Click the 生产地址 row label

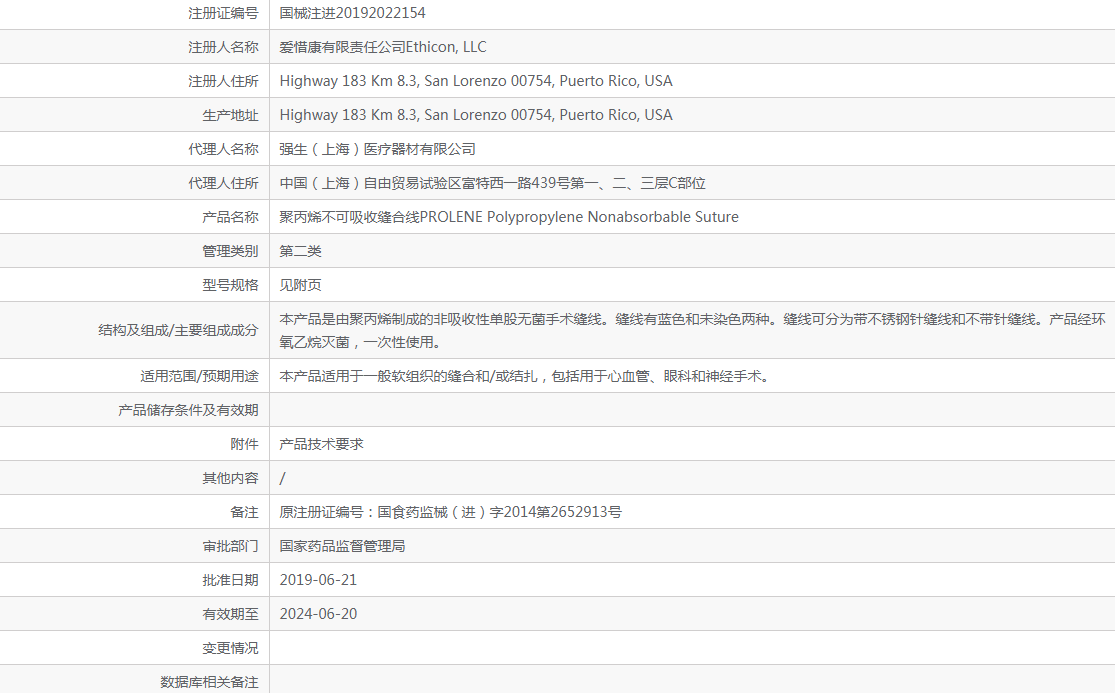(x=230, y=115)
